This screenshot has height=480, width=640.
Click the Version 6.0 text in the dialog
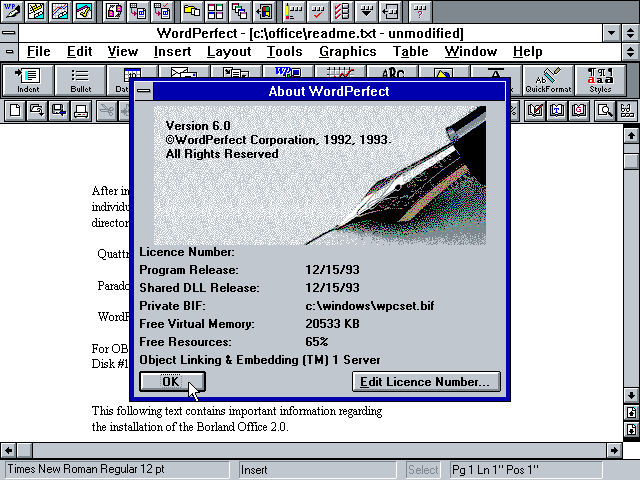click(x=198, y=126)
